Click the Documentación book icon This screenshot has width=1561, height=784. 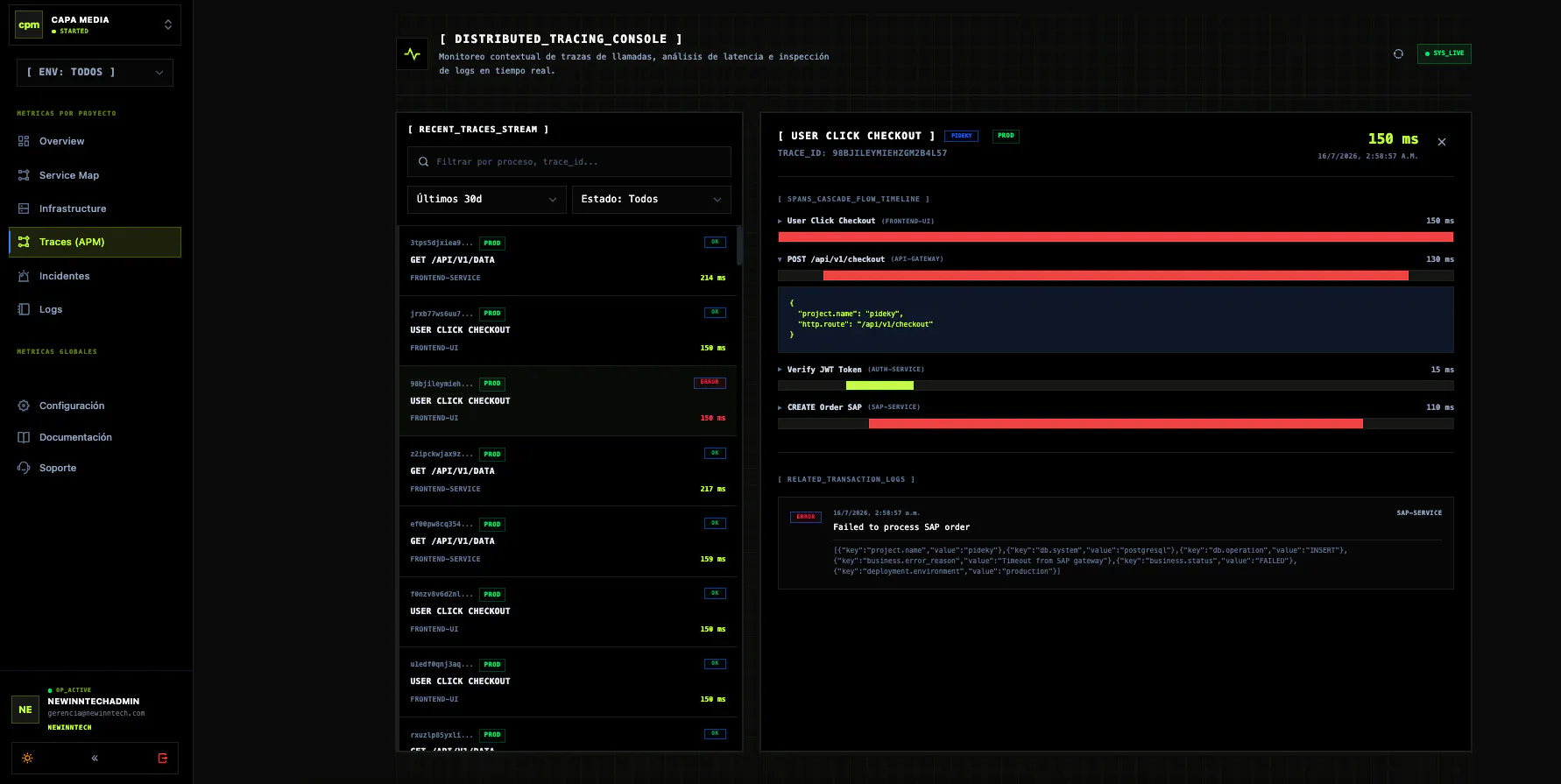pos(24,437)
